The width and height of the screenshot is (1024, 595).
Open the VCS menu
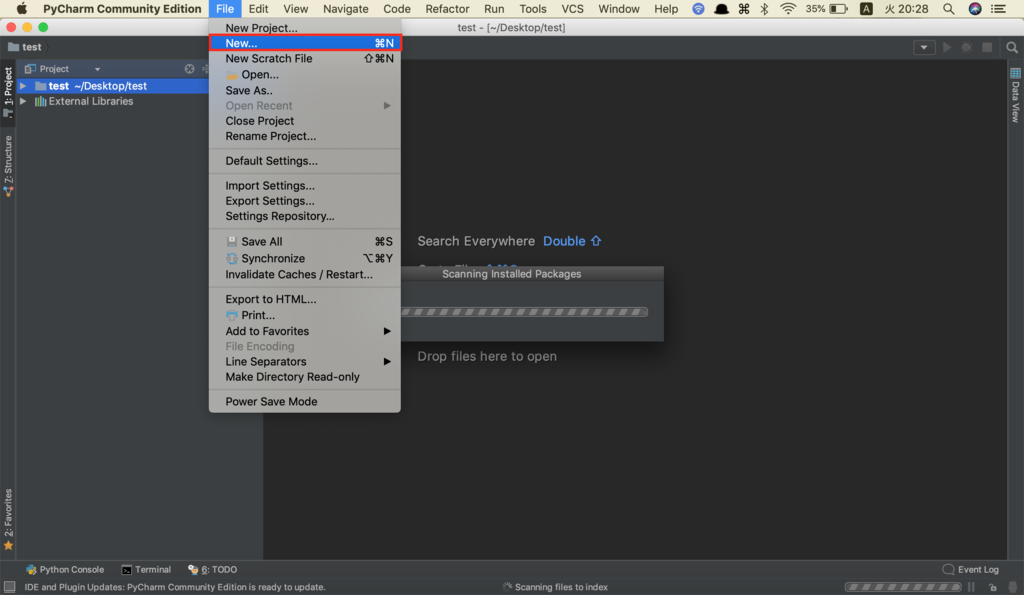573,8
